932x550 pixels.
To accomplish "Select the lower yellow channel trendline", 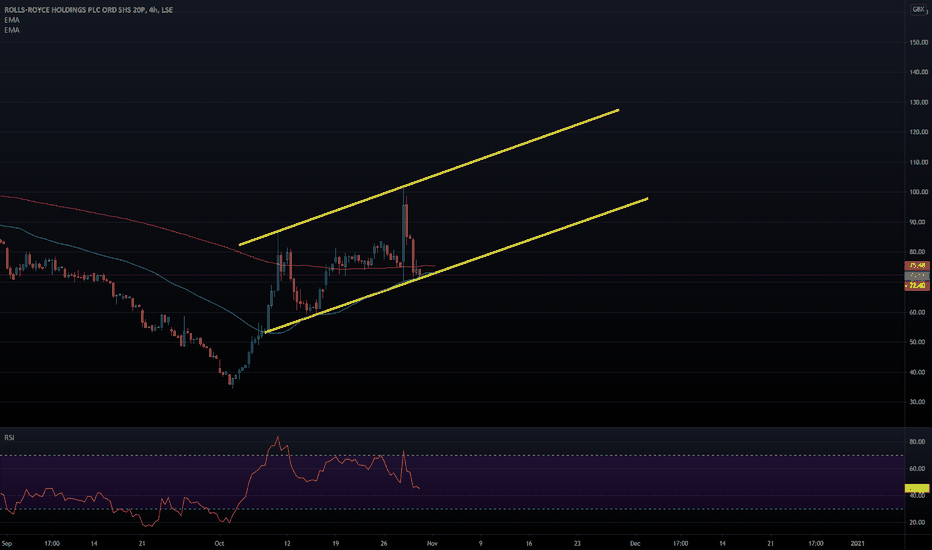I will coord(456,265).
